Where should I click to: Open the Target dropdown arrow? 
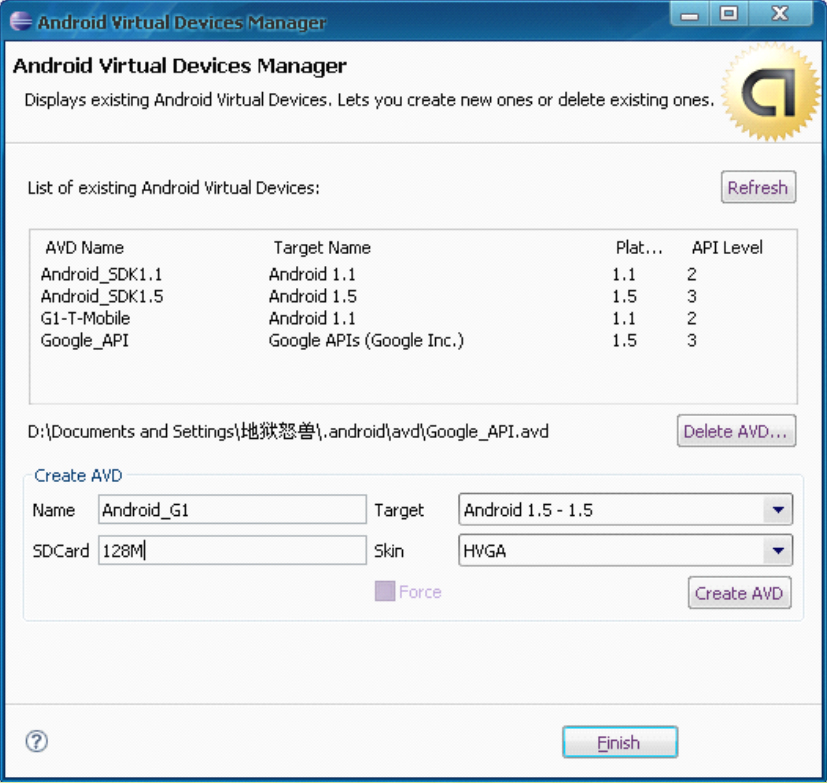click(778, 510)
